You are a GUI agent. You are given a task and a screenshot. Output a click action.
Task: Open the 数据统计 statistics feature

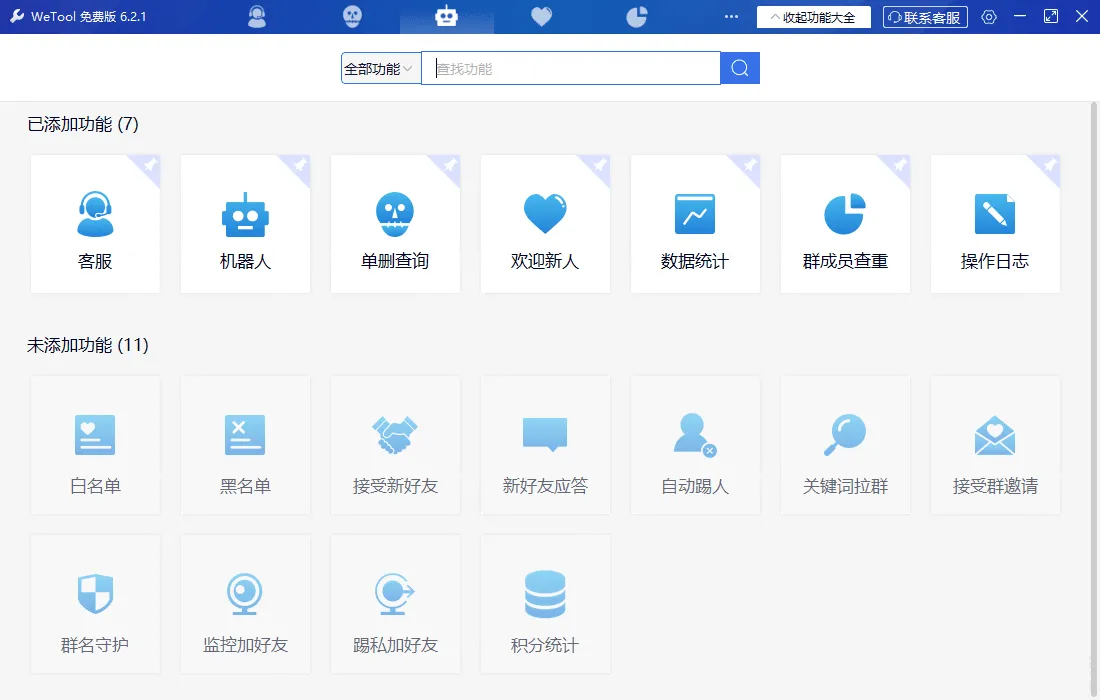(695, 222)
